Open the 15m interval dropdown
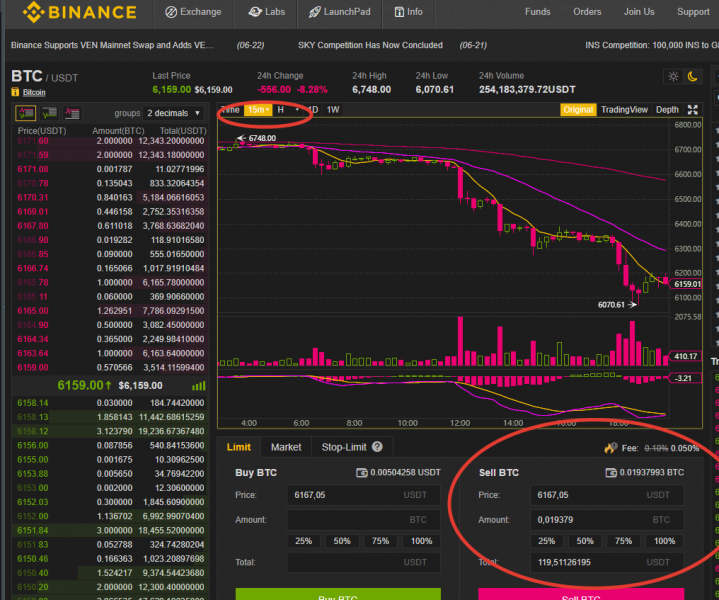 click(258, 110)
